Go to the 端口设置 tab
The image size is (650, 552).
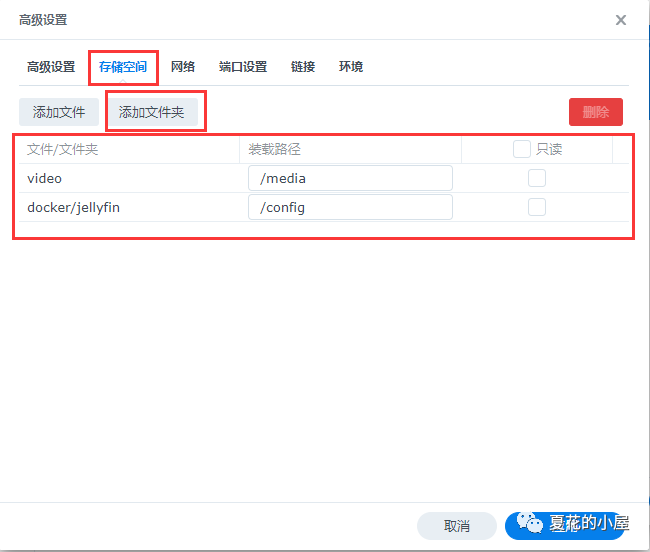(243, 67)
